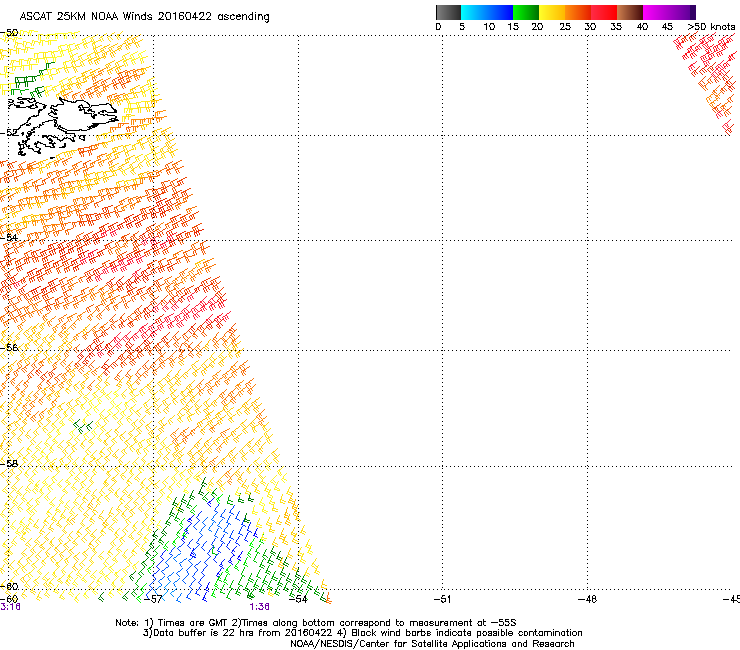
Task: Click the 'NOAA/NESDIS/Center for Satellite Applications and Research' credit
Action: click(x=432, y=644)
